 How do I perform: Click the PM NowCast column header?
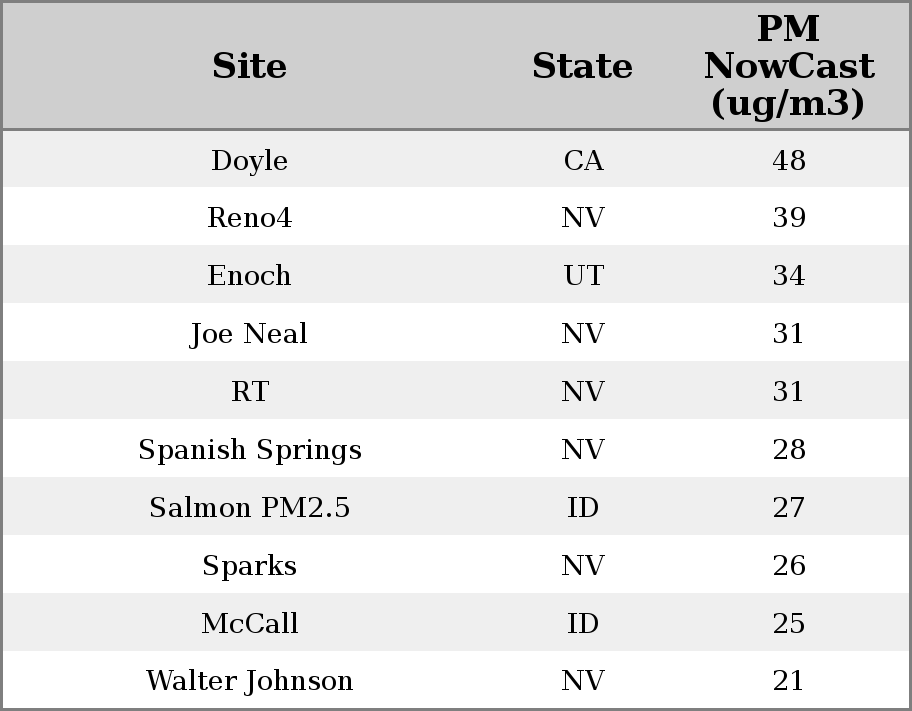(788, 66)
